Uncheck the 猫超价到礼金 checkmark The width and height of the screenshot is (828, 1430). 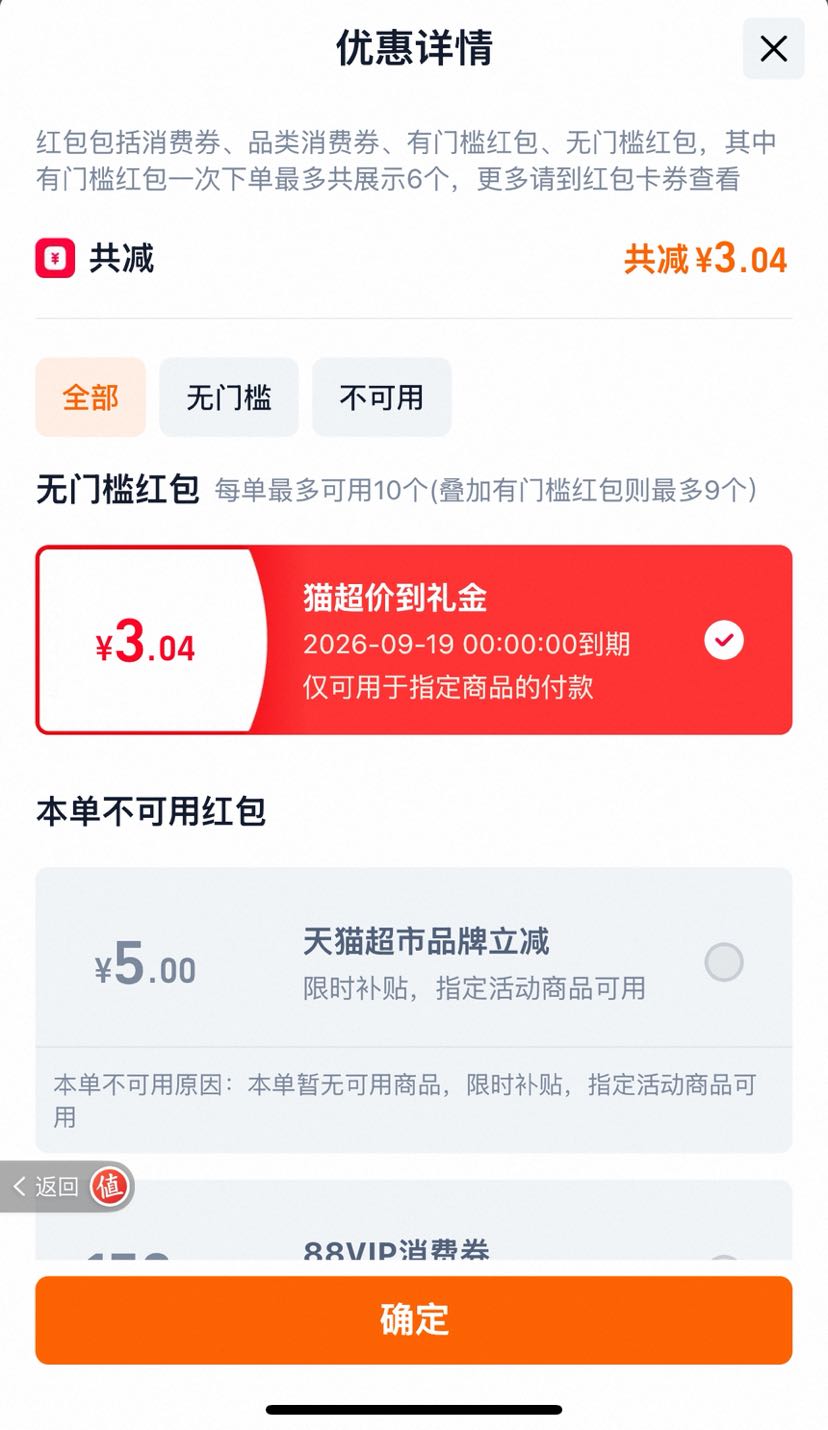click(x=724, y=640)
